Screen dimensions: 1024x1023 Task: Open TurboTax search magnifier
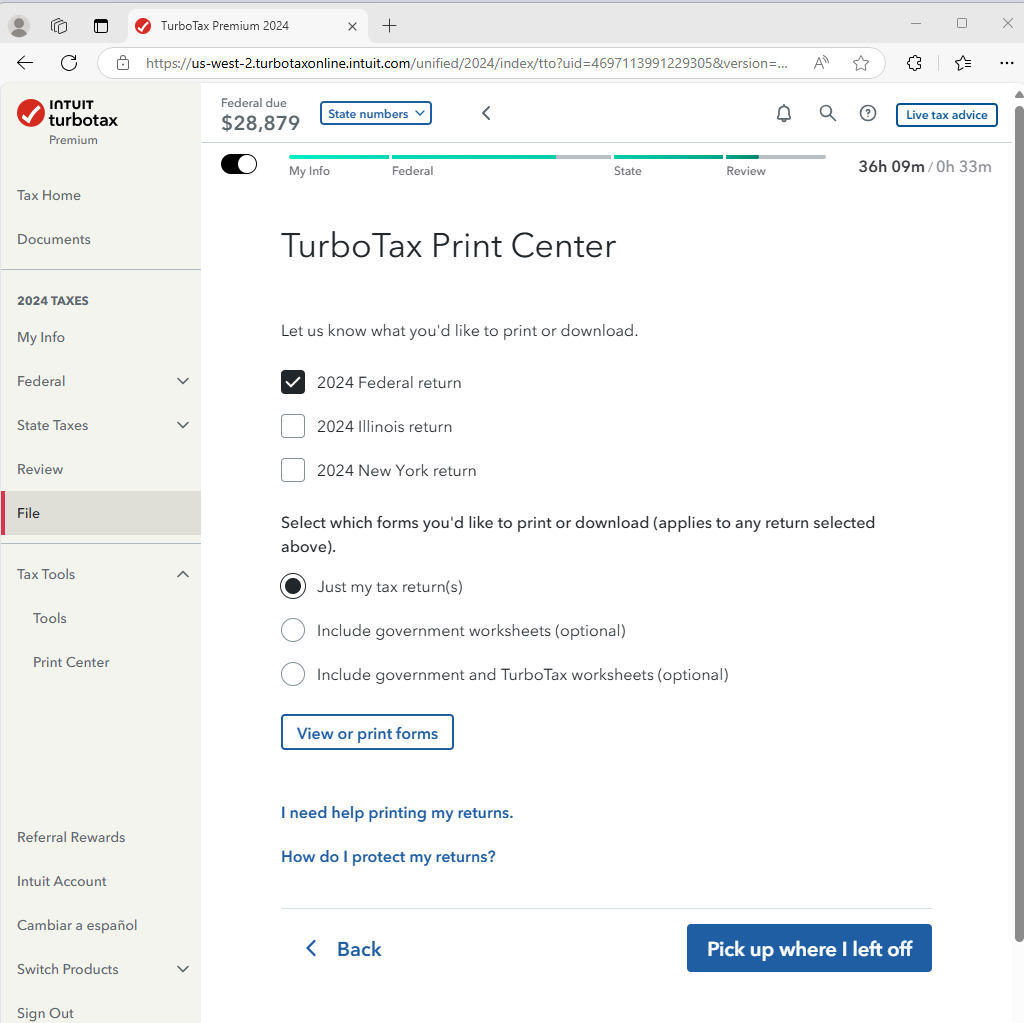827,113
